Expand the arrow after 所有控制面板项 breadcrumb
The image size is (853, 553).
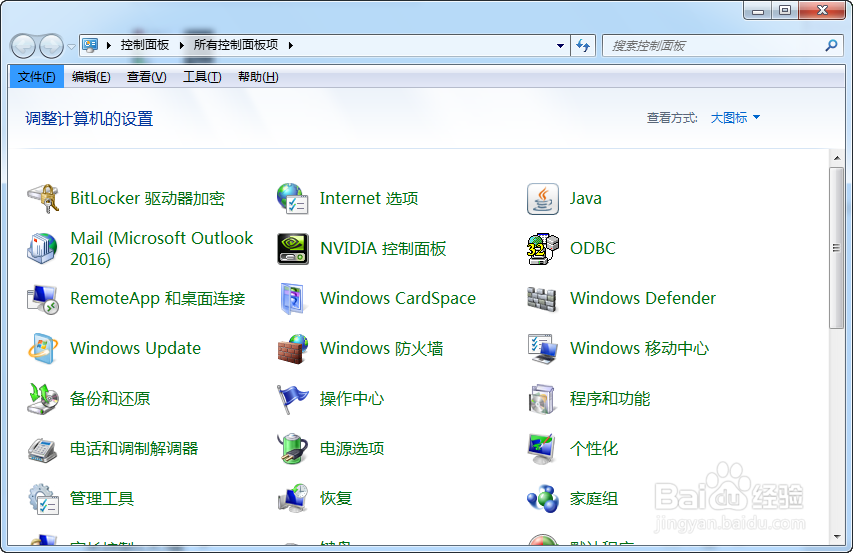pos(291,45)
